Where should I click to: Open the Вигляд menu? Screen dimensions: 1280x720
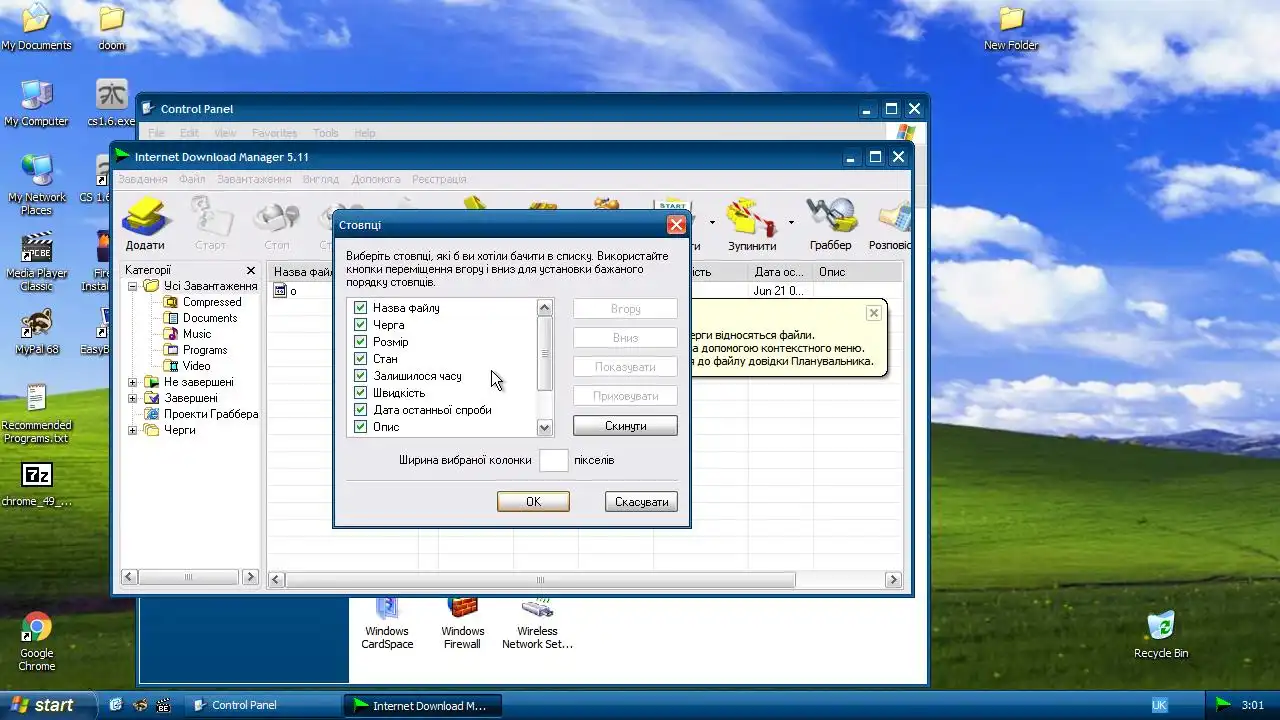click(320, 179)
